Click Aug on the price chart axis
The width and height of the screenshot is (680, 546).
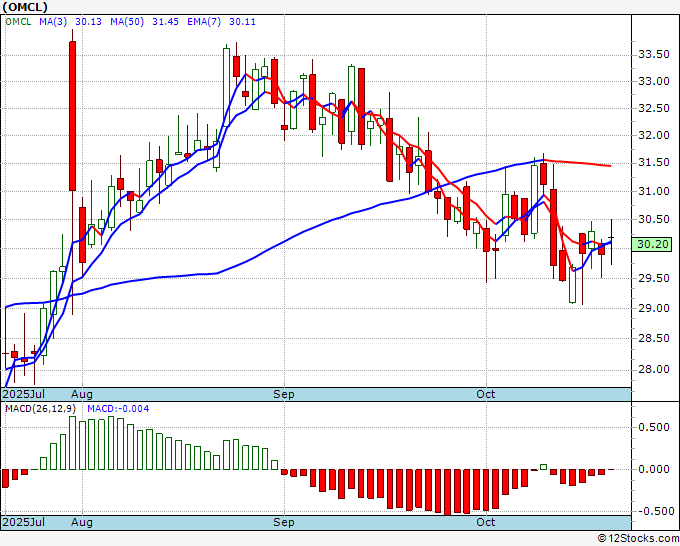(x=82, y=394)
